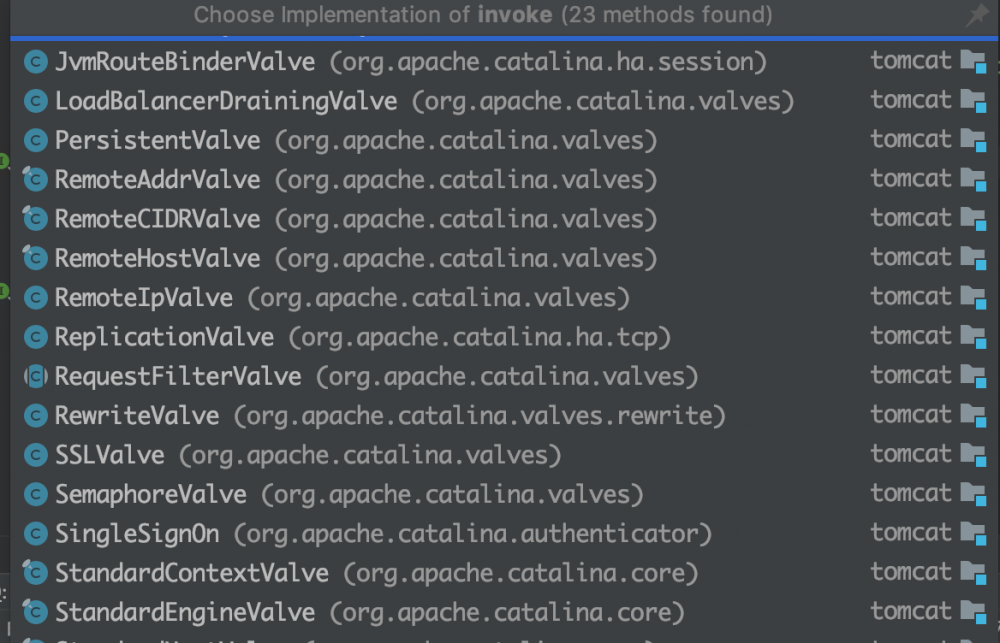Select RemoteCIDRValve from the list
Viewport: 1000px width, 643px height.
tap(157, 219)
